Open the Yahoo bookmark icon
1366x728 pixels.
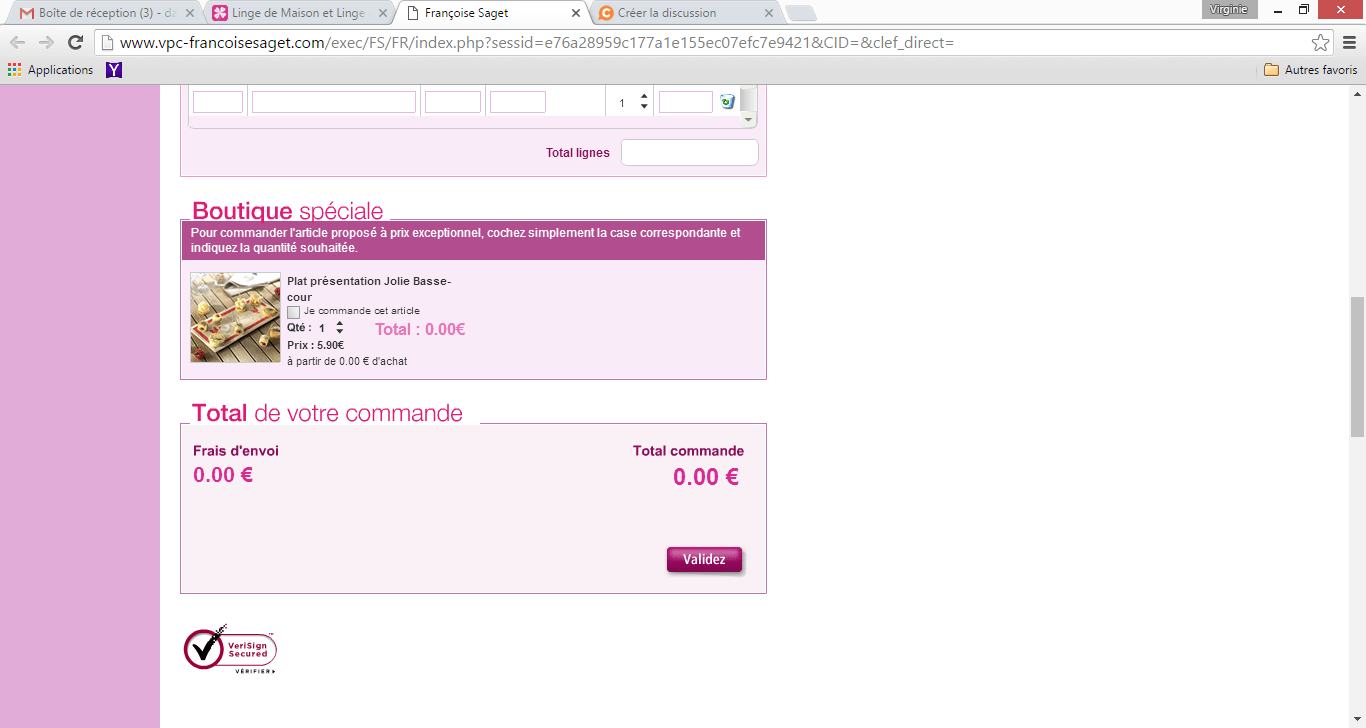pyautogui.click(x=114, y=70)
